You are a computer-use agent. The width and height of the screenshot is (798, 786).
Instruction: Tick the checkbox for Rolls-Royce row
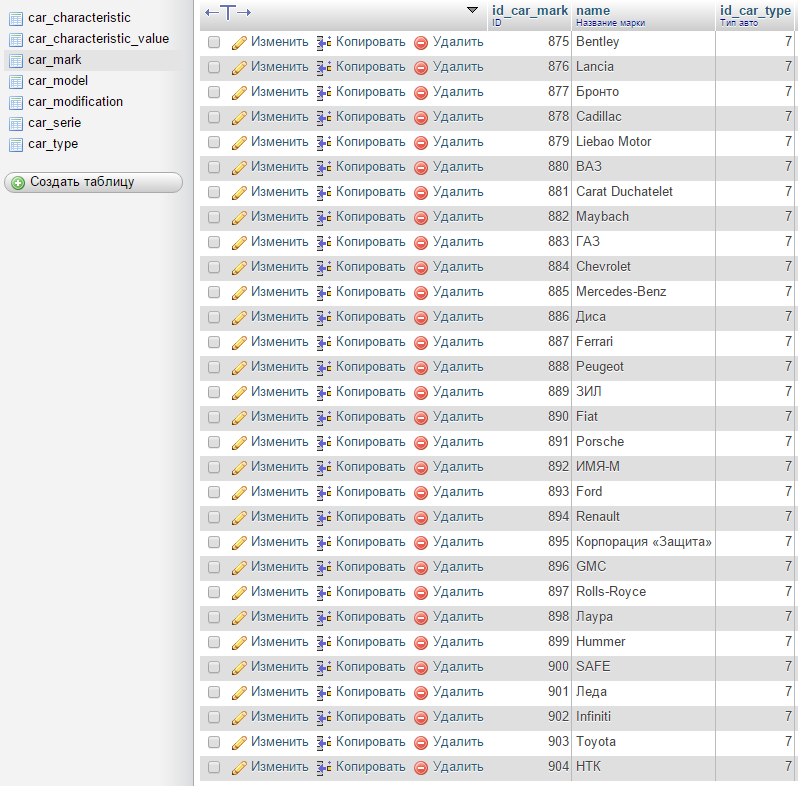(x=214, y=592)
